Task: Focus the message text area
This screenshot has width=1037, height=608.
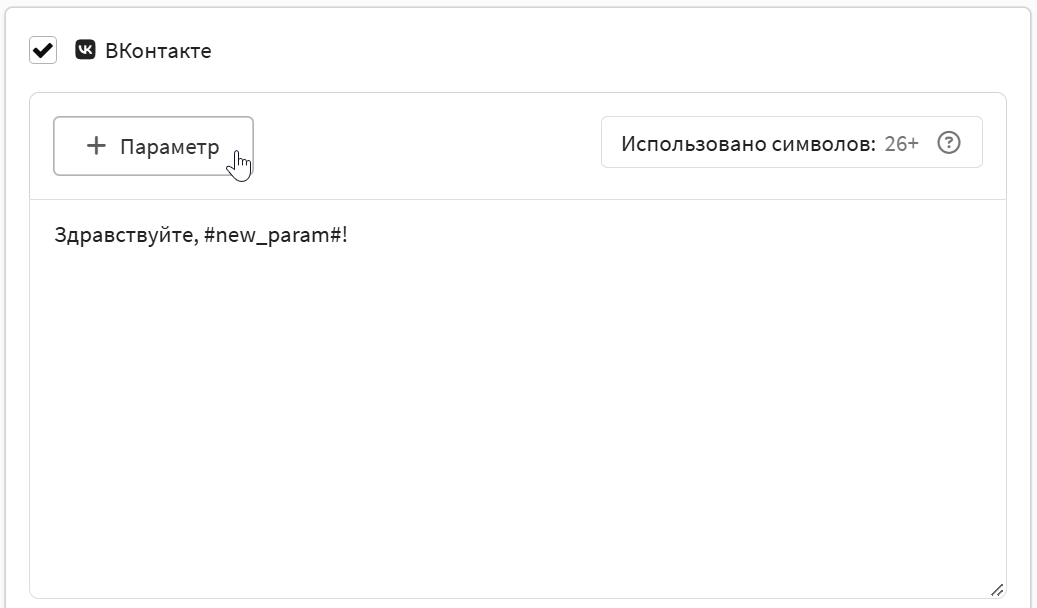Action: point(518,399)
